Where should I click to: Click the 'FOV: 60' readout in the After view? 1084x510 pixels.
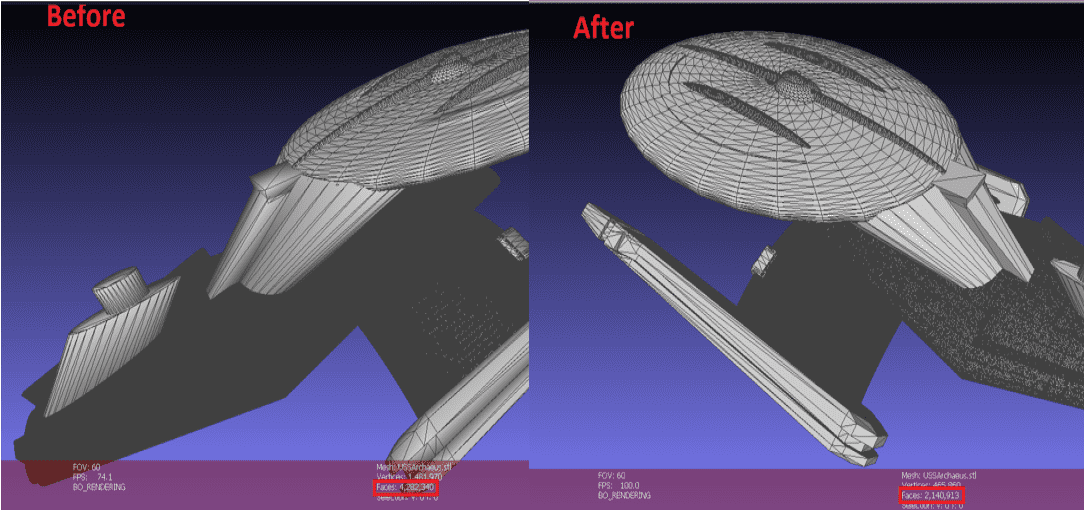coord(612,475)
